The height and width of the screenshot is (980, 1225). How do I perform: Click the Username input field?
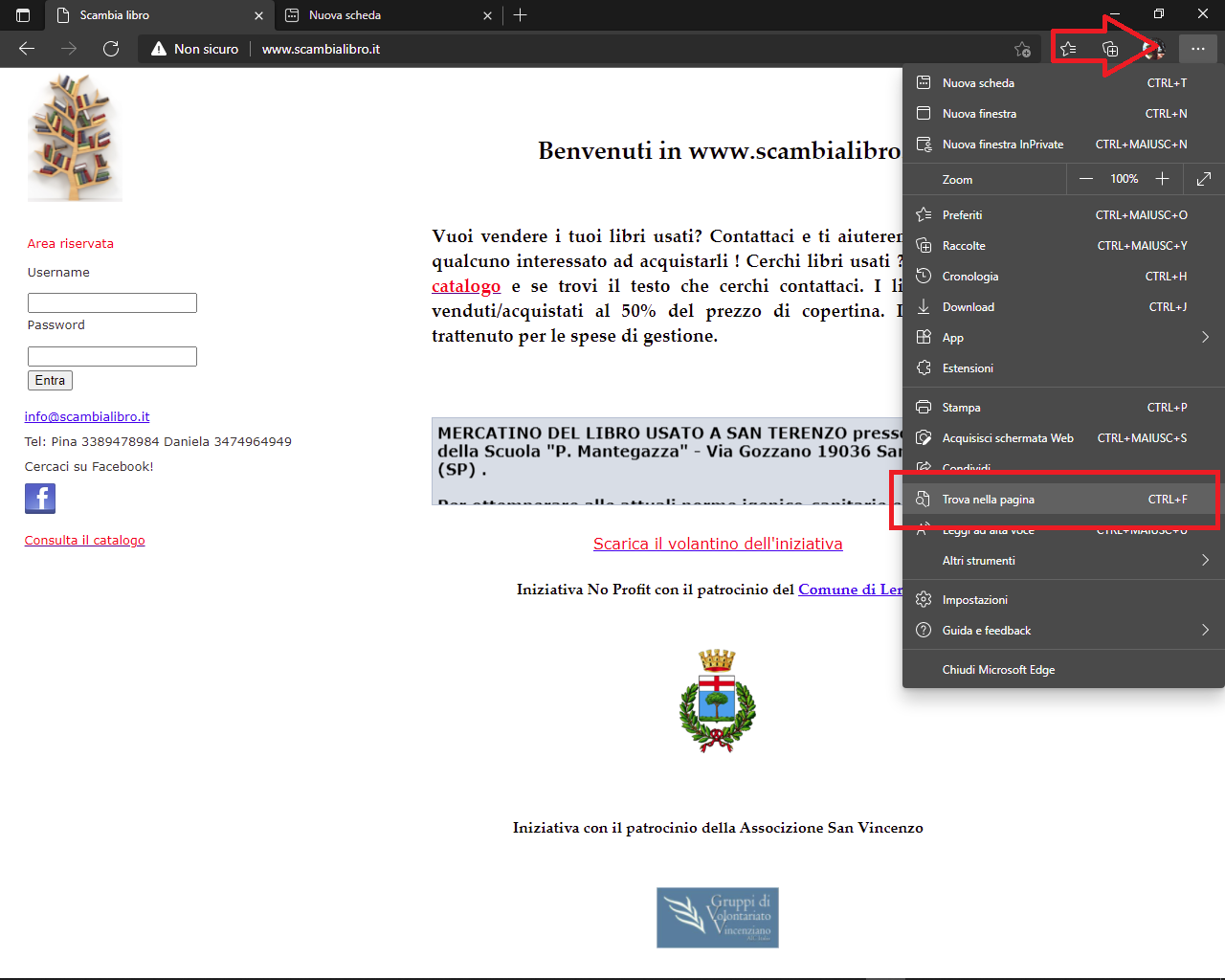[112, 303]
